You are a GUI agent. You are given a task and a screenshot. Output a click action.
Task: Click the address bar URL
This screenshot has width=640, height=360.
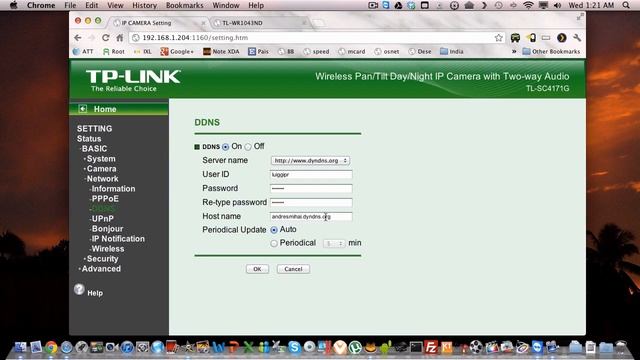pyautogui.click(x=195, y=38)
